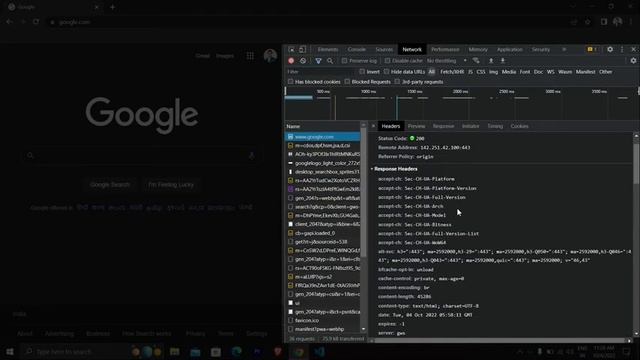Open the request Cookies tab

tap(519, 126)
